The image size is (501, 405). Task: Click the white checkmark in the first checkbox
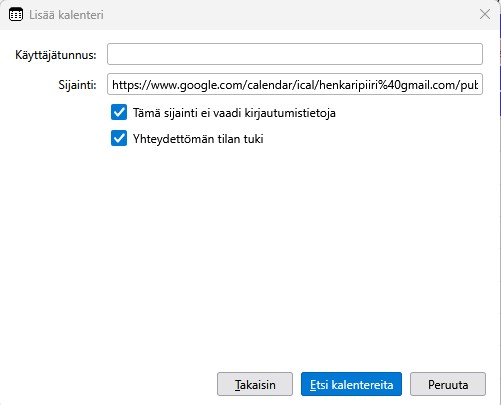pos(119,112)
